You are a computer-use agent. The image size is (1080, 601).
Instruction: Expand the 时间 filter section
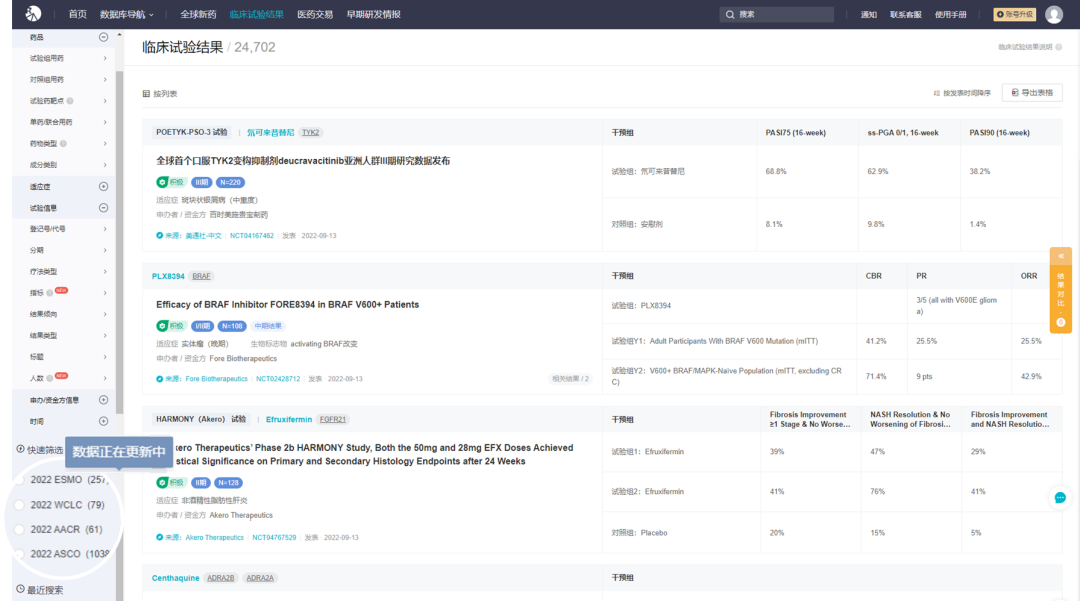click(x=103, y=421)
